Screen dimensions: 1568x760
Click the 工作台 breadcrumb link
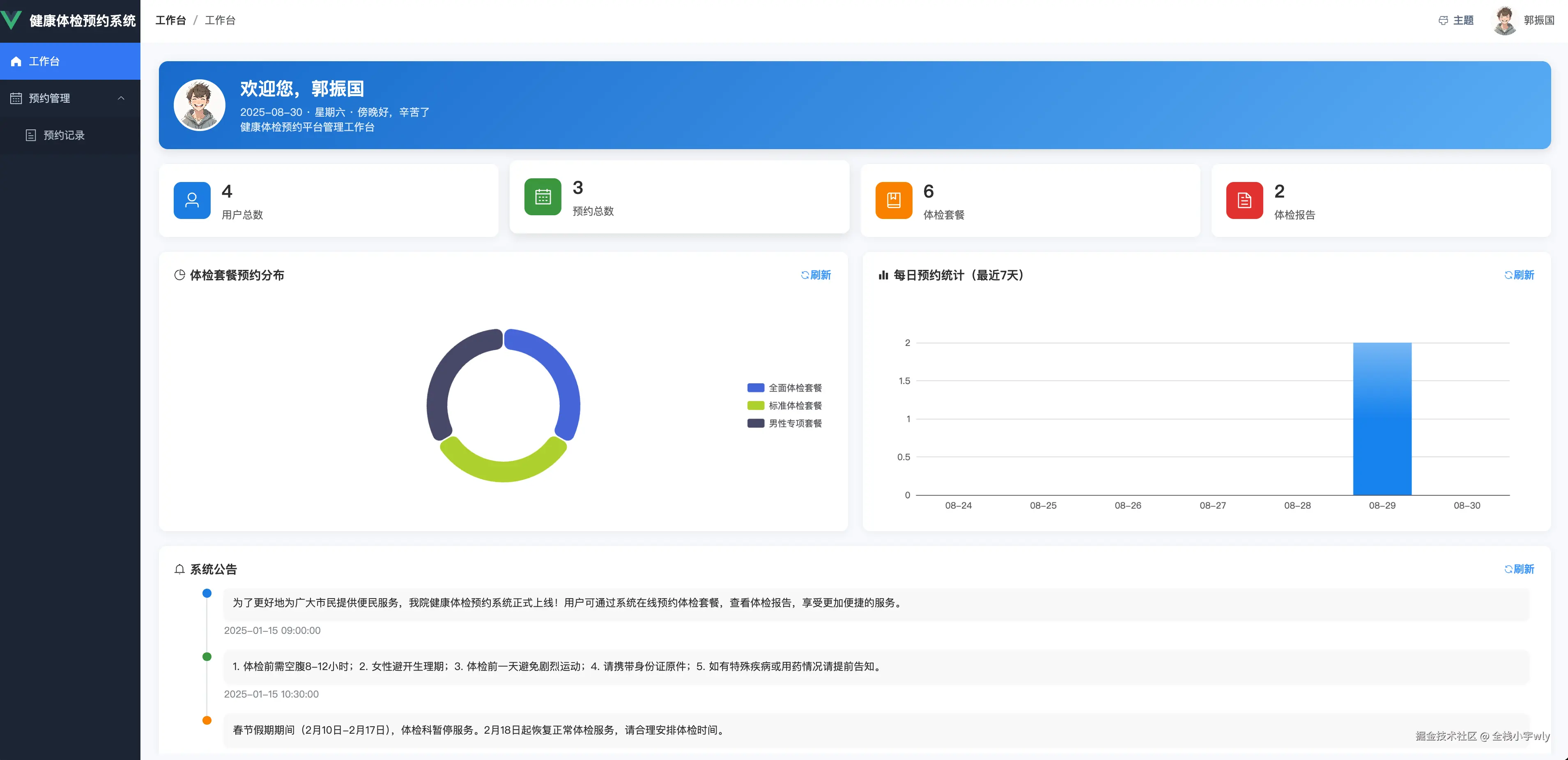coord(170,20)
